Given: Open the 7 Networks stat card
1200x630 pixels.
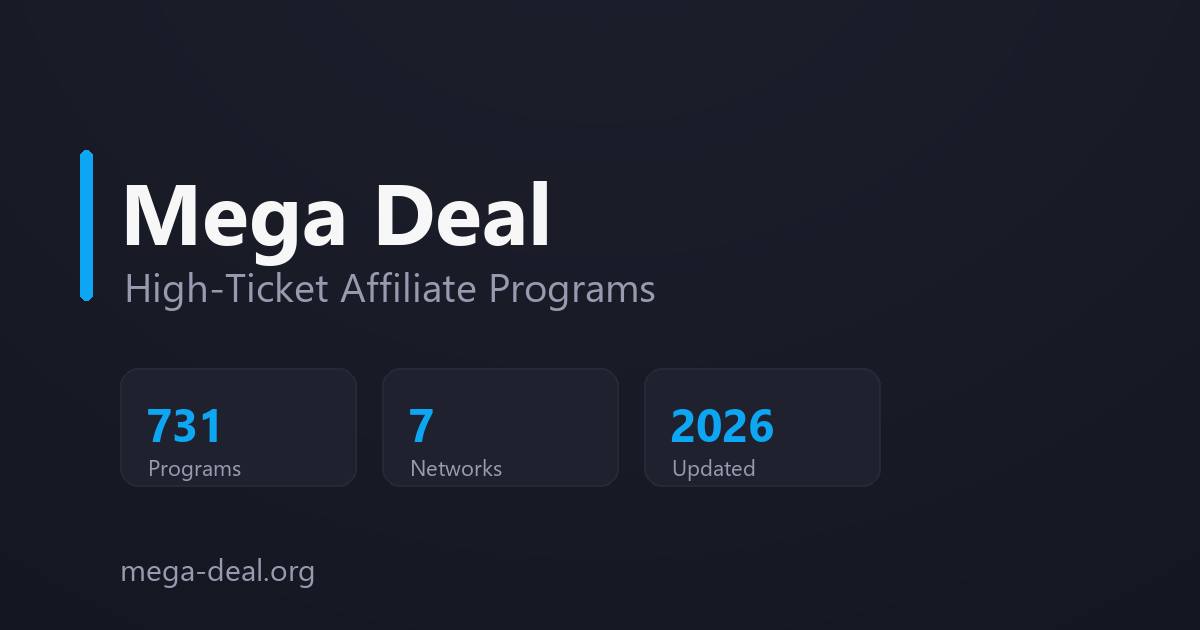Looking at the screenshot, I should [x=500, y=427].
